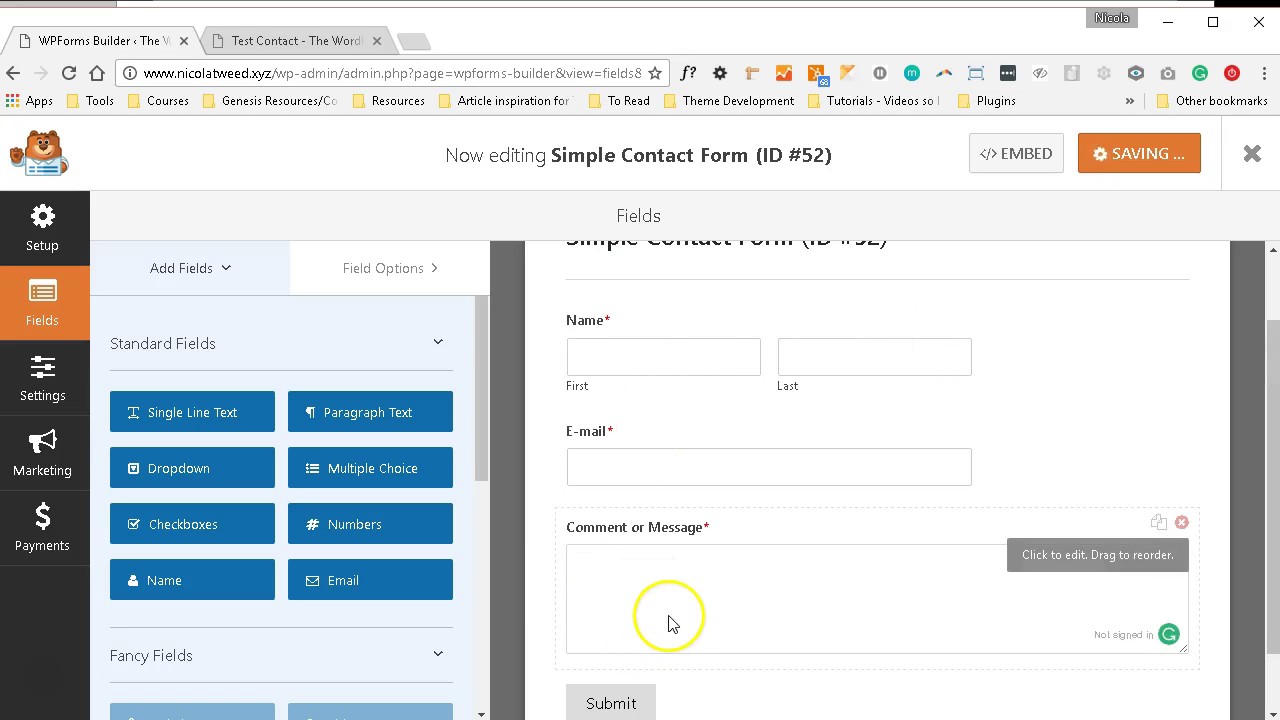Open the Payments sidebar section
Screen dimensions: 1280x720
pos(42,528)
